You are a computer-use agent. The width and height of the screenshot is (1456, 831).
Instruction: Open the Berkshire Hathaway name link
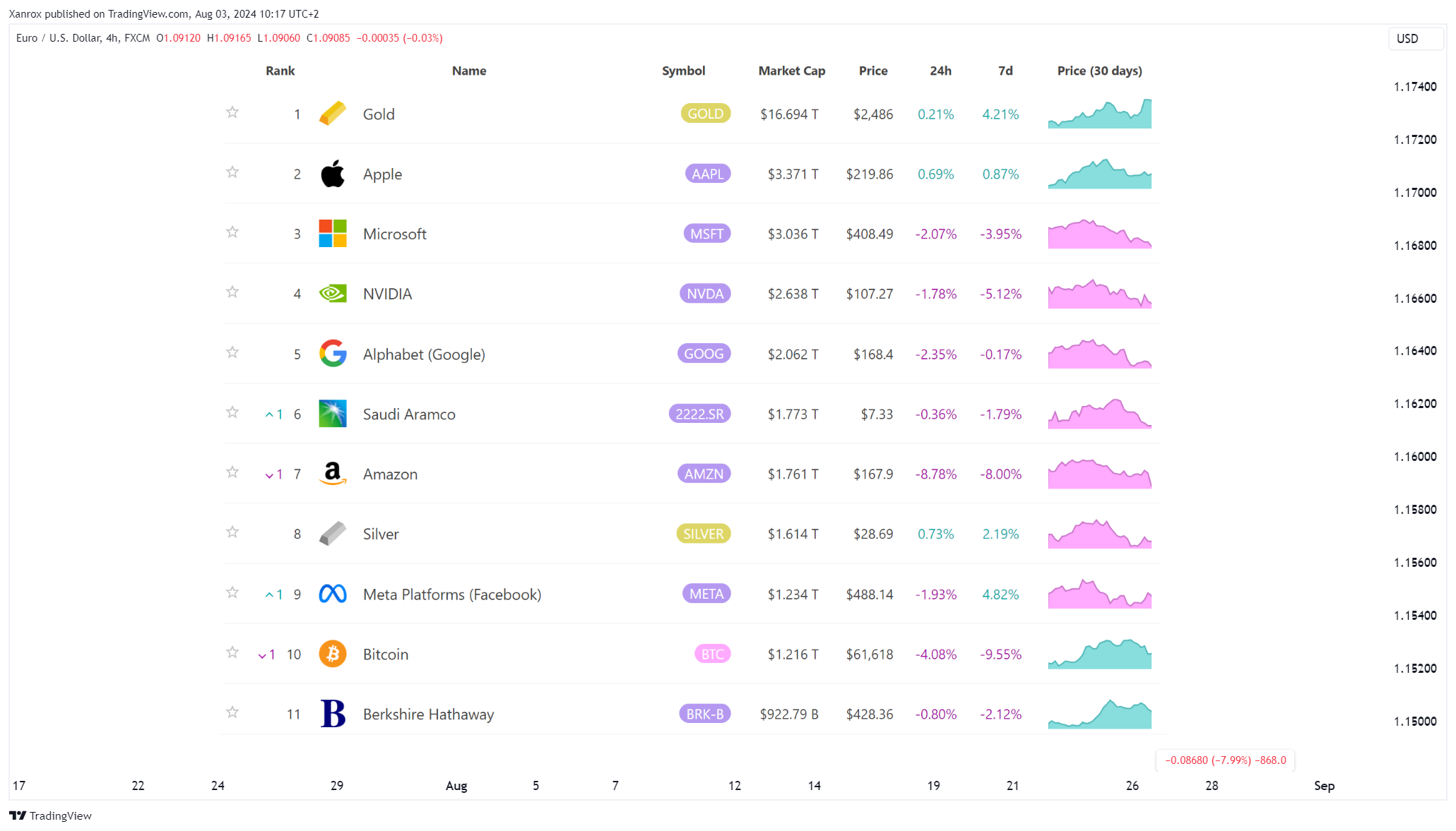[x=428, y=714]
